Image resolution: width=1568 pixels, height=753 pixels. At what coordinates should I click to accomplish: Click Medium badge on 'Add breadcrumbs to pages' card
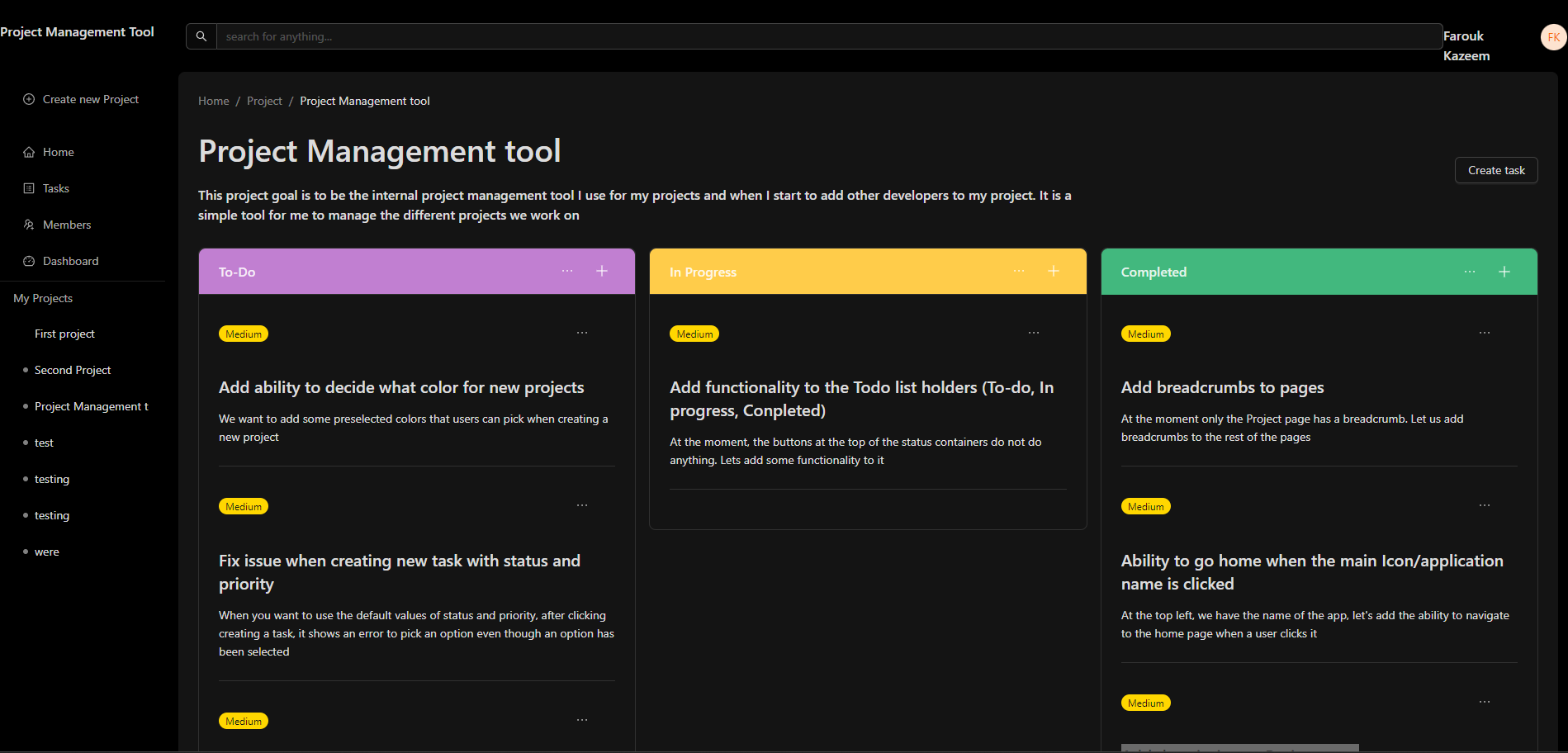(1146, 334)
